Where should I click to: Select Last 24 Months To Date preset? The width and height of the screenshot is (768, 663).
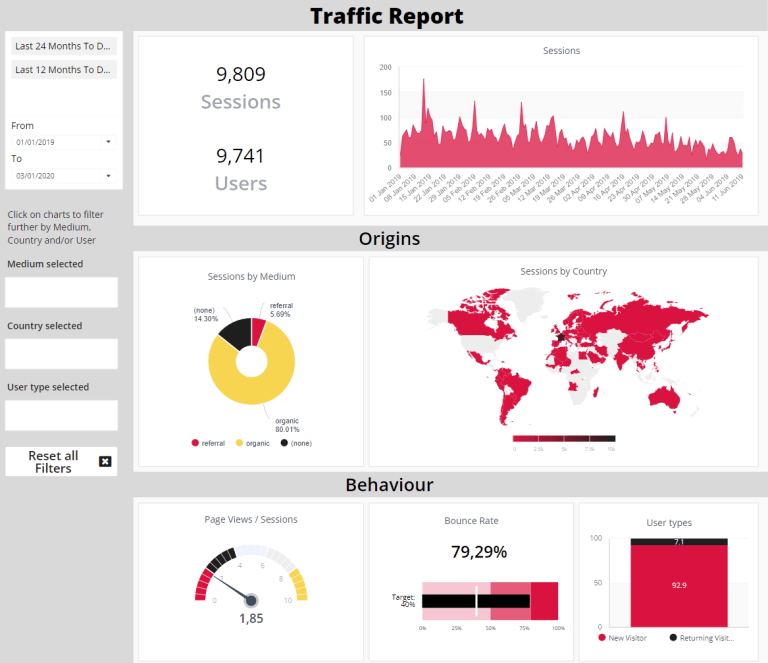click(64, 46)
